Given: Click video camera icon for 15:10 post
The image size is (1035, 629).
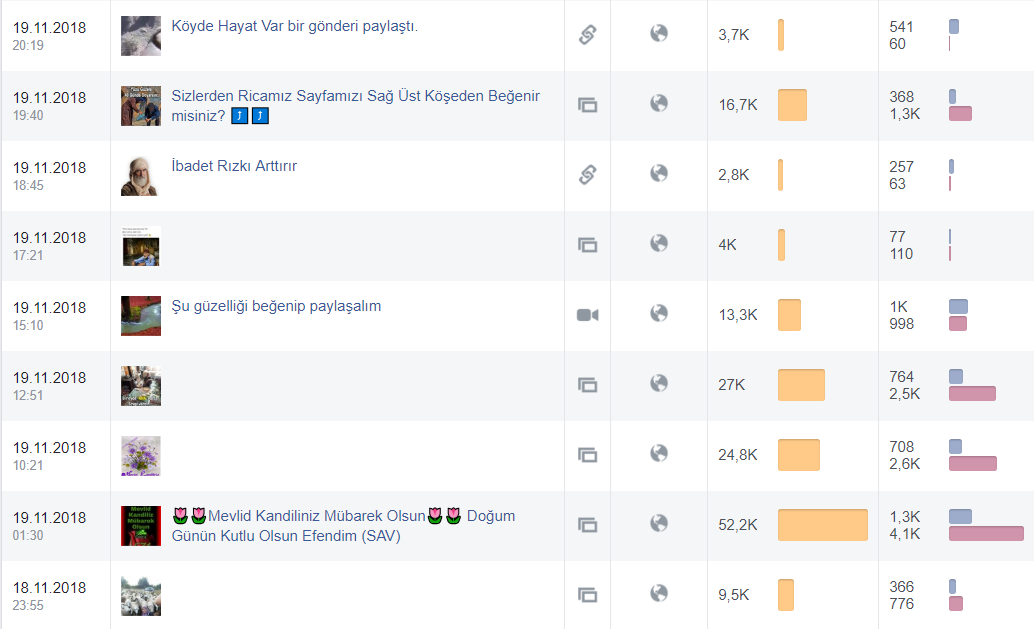Looking at the screenshot, I should tap(587, 315).
